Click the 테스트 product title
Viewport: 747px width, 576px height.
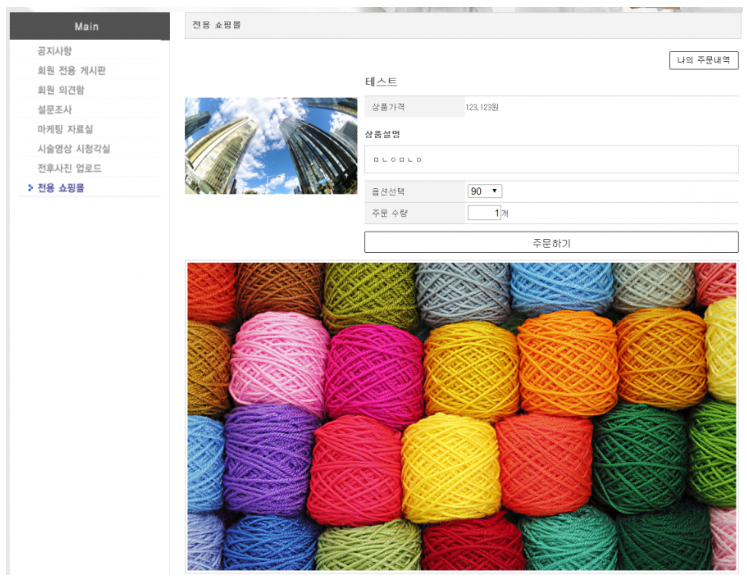click(x=381, y=82)
